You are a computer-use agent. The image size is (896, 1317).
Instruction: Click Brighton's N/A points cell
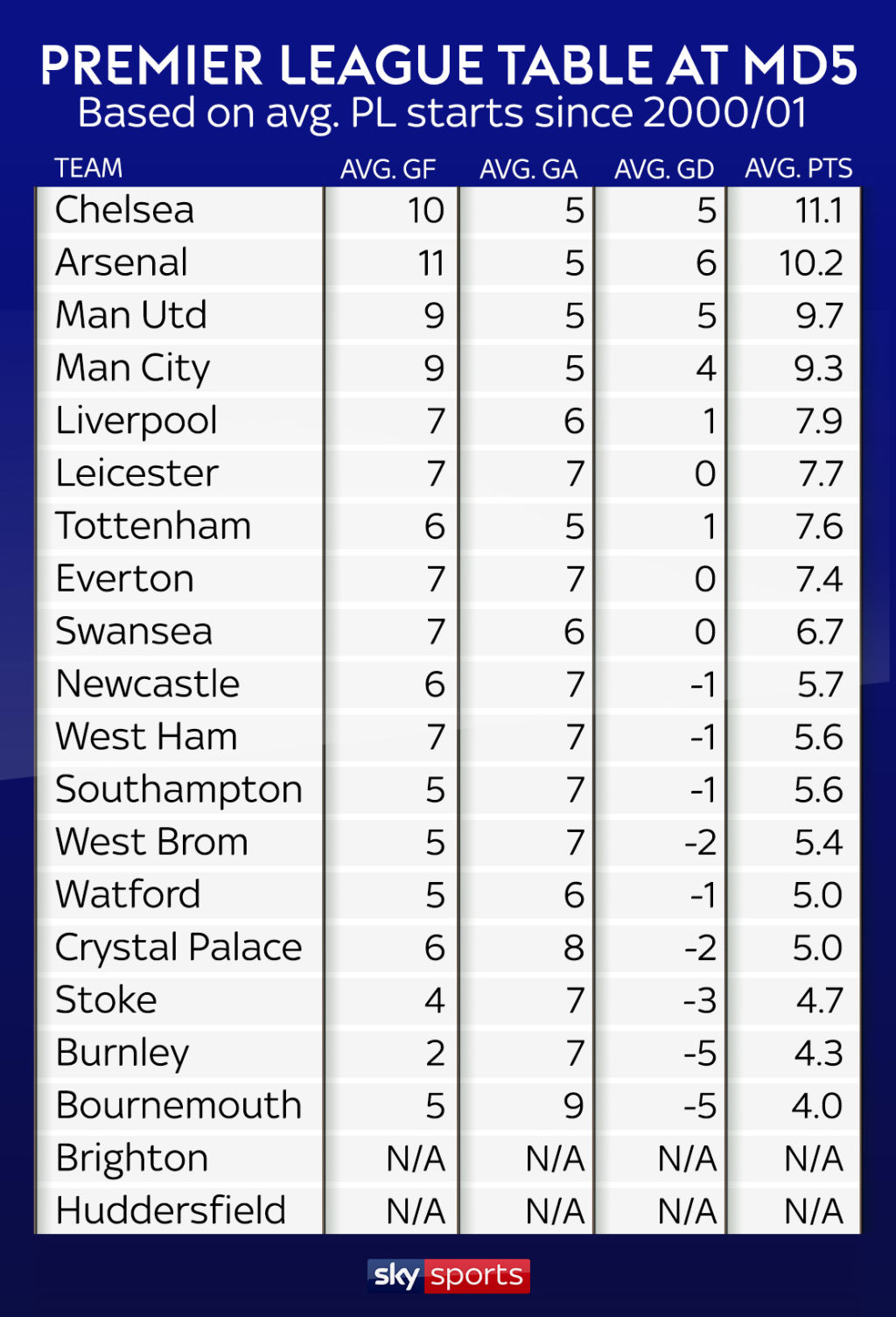pyautogui.click(x=813, y=1159)
